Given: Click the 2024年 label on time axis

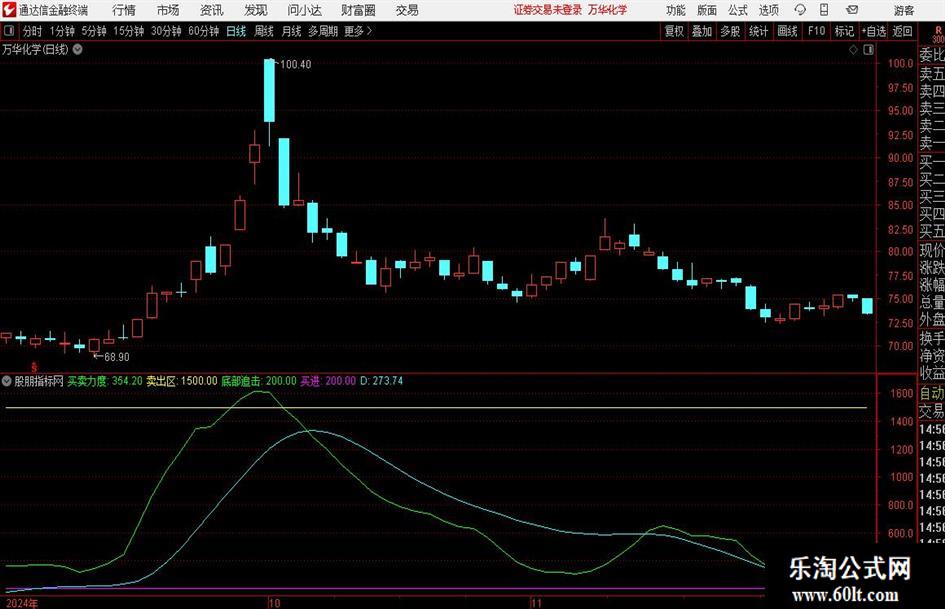Looking at the screenshot, I should (22, 603).
